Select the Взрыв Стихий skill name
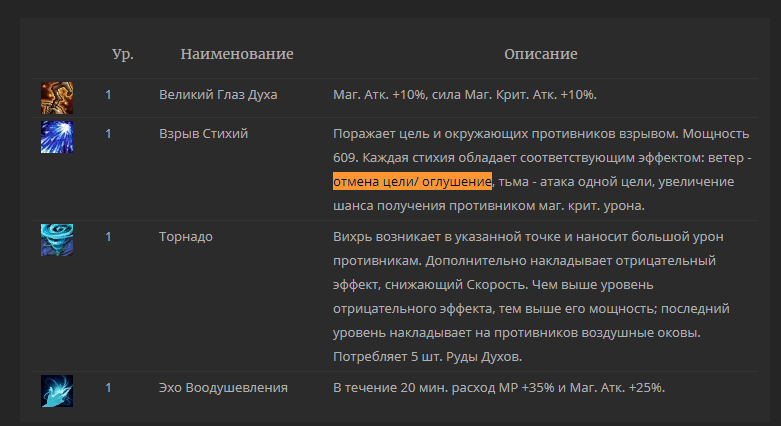 [204, 134]
